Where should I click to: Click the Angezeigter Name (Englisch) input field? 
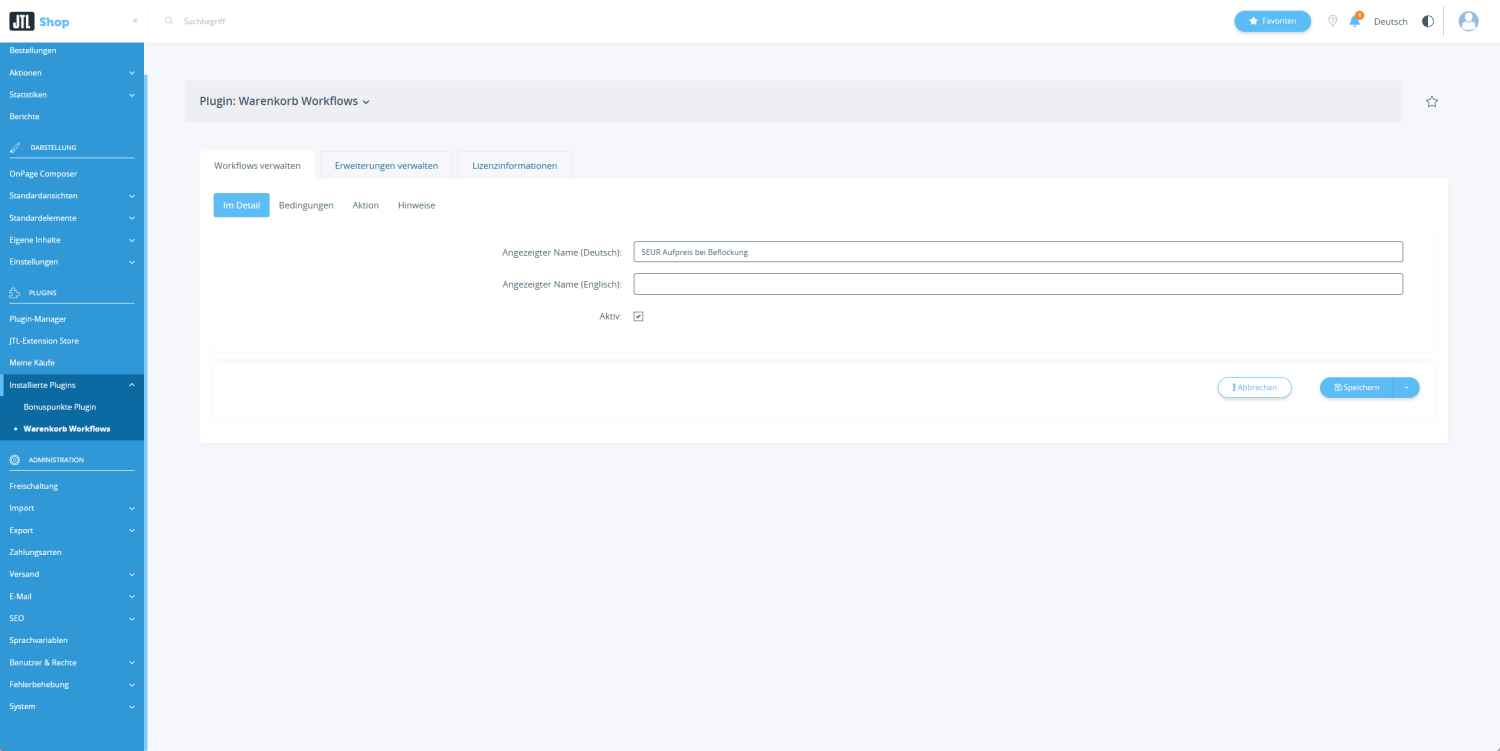point(1017,284)
